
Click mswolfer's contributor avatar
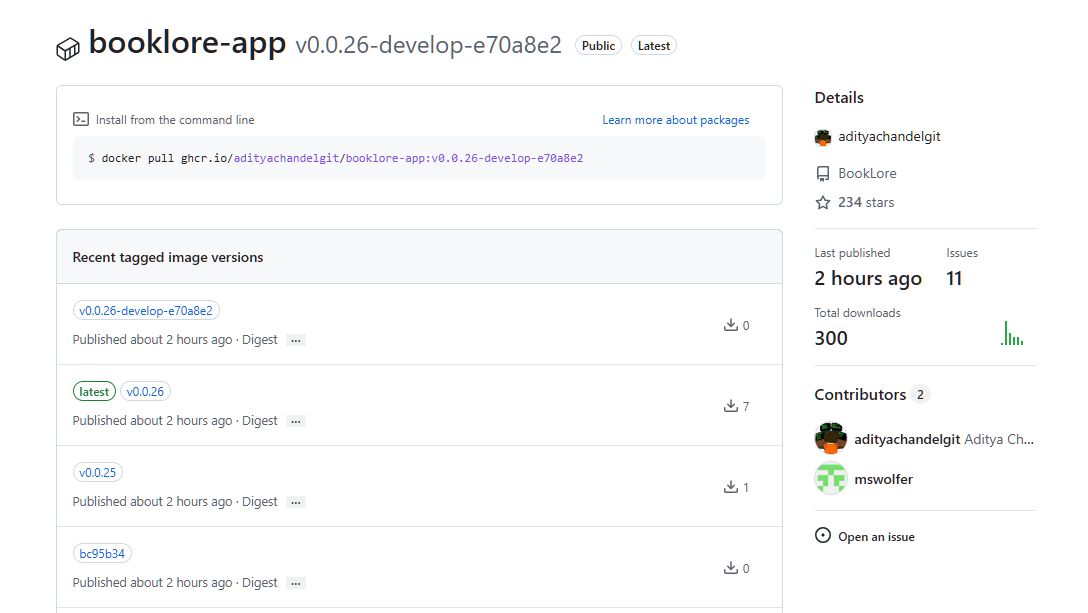tap(831, 479)
